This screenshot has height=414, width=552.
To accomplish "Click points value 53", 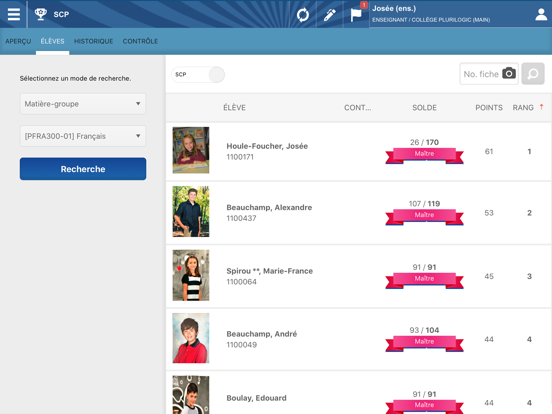I will pos(489,213).
